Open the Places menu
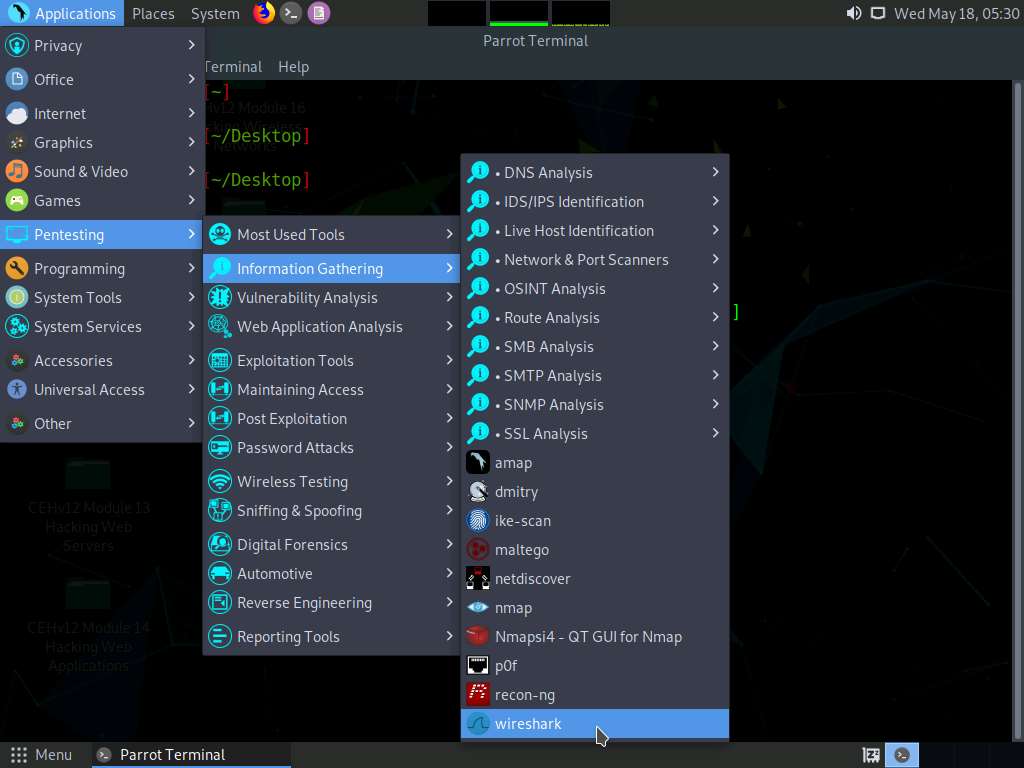The image size is (1024, 768). pos(153,14)
